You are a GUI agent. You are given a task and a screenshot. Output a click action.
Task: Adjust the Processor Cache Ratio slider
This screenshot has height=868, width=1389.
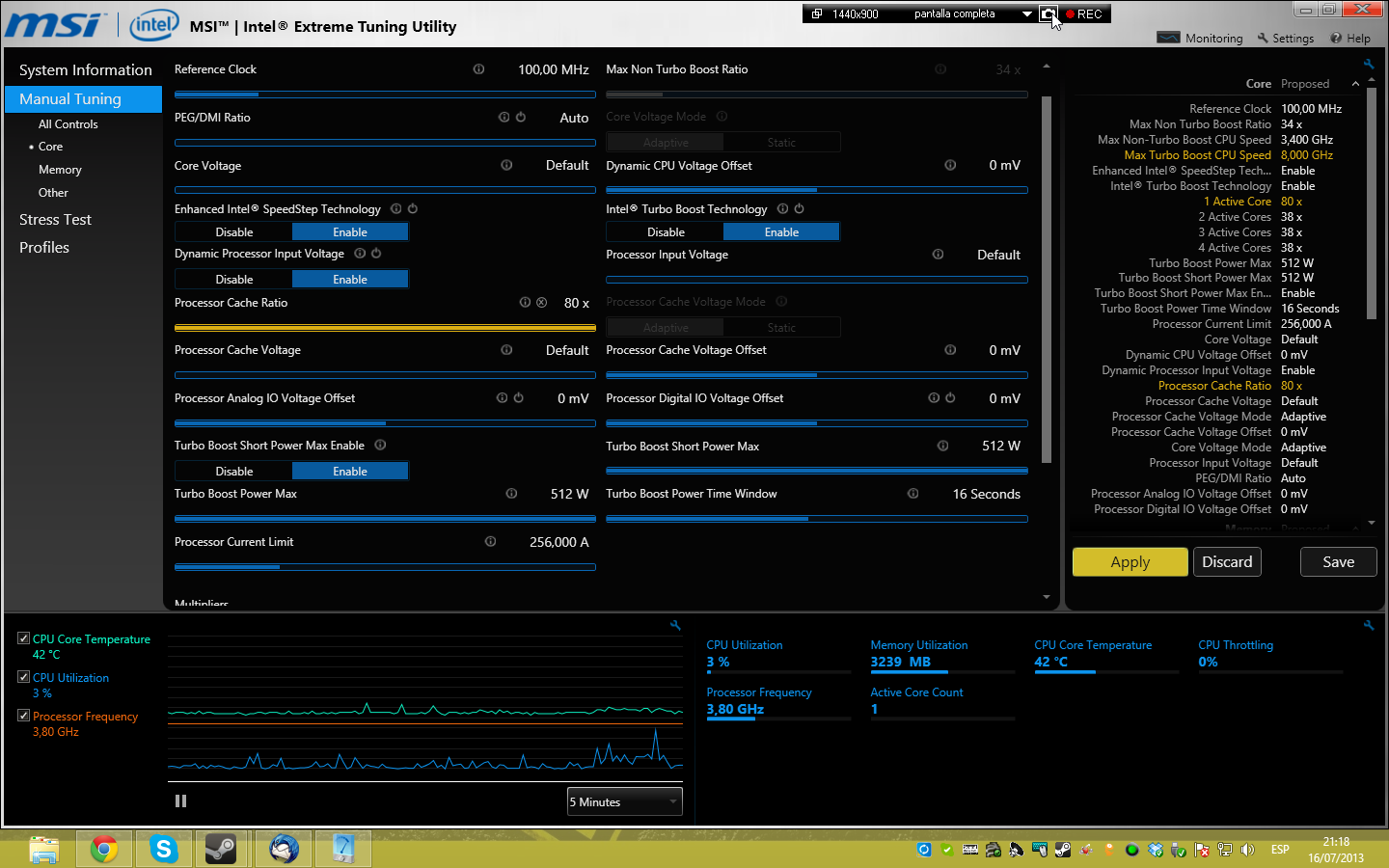coord(385,327)
